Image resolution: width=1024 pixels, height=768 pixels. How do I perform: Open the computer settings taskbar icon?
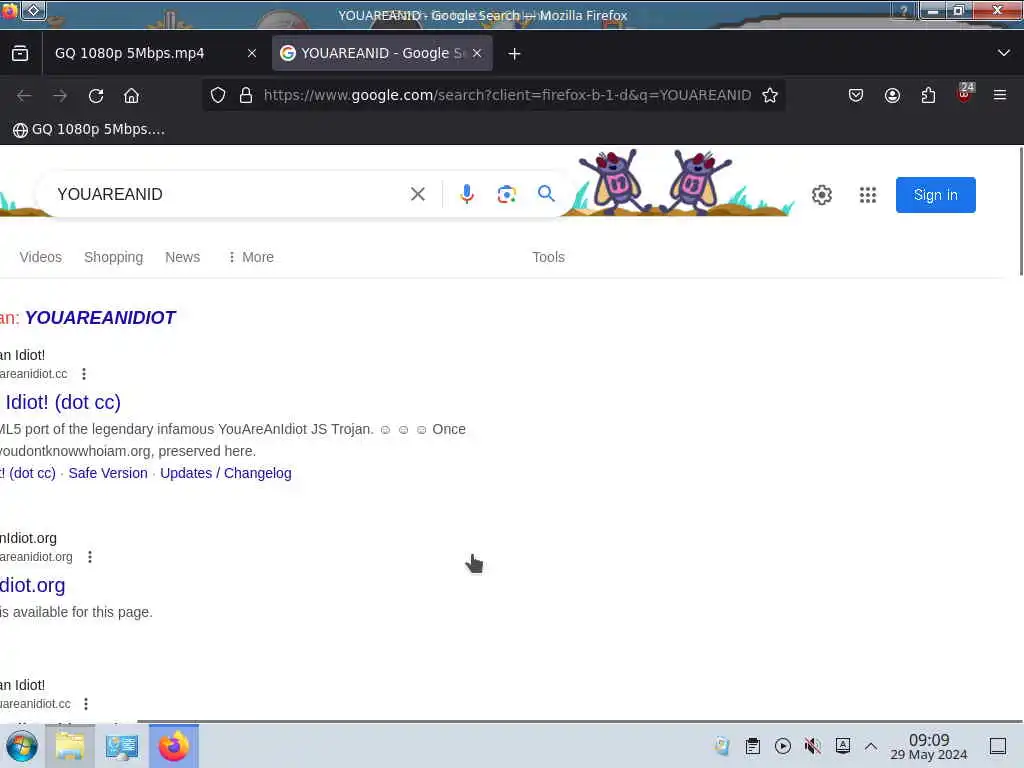pyautogui.click(x=122, y=746)
